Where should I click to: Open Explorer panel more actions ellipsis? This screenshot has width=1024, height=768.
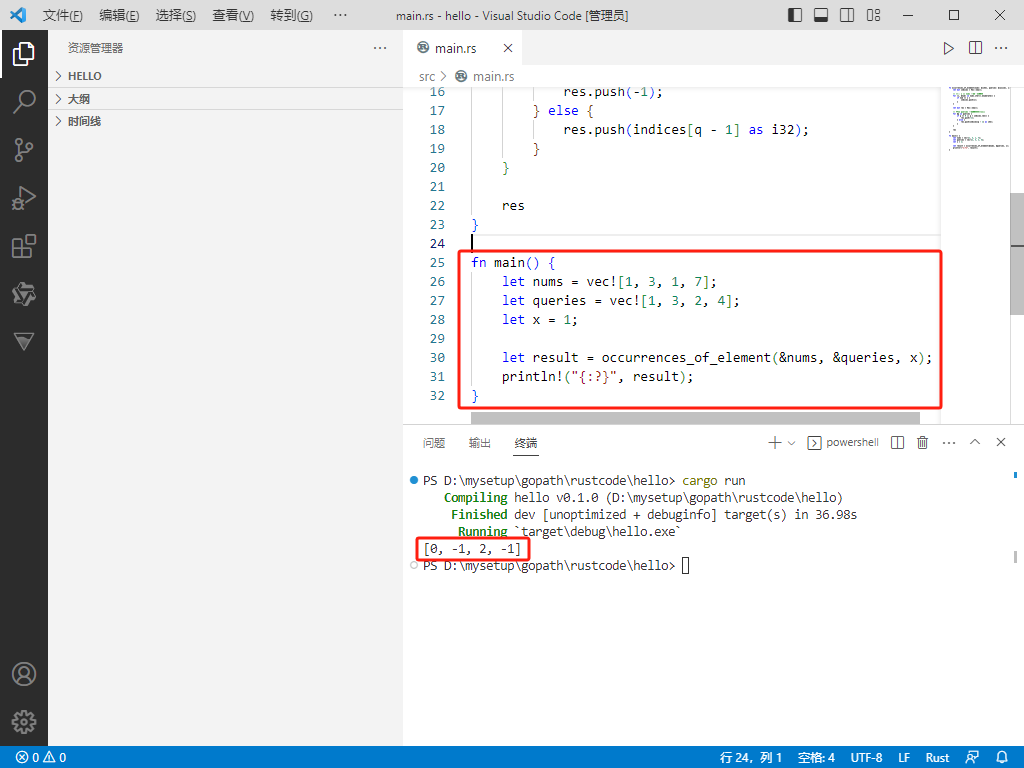coord(380,48)
